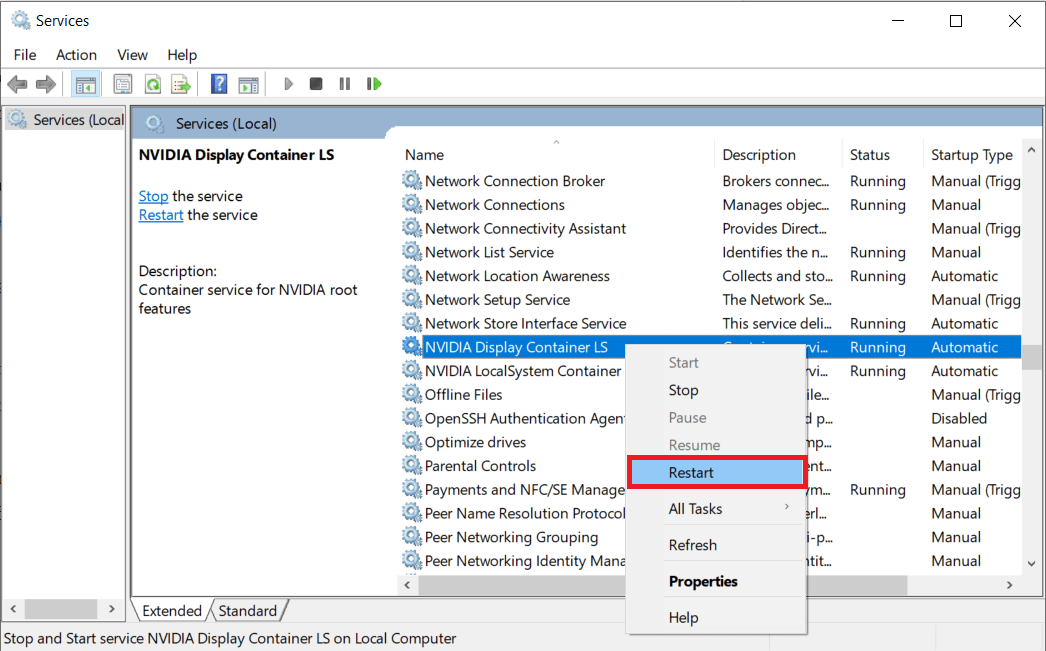Click the Forward arrow toolbar icon

pyautogui.click(x=45, y=84)
